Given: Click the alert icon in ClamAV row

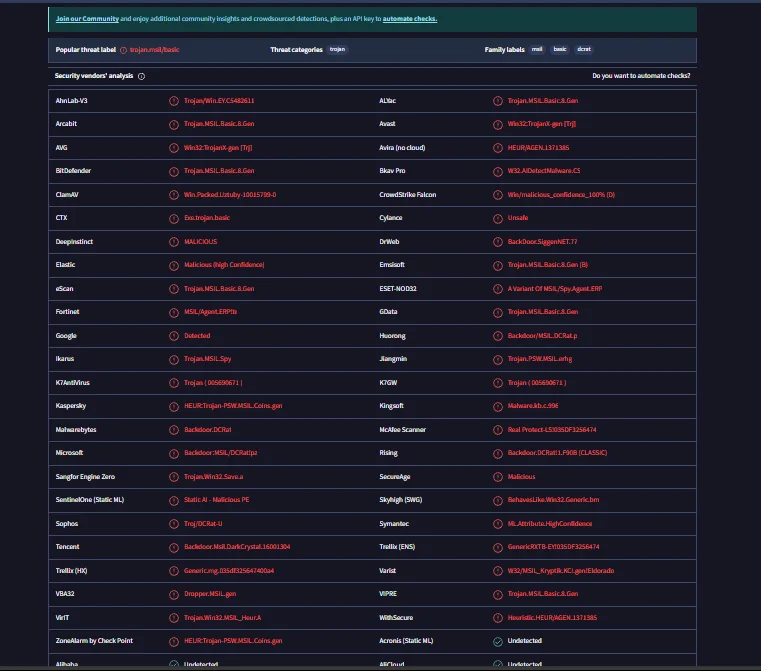Looking at the screenshot, I should tap(174, 195).
